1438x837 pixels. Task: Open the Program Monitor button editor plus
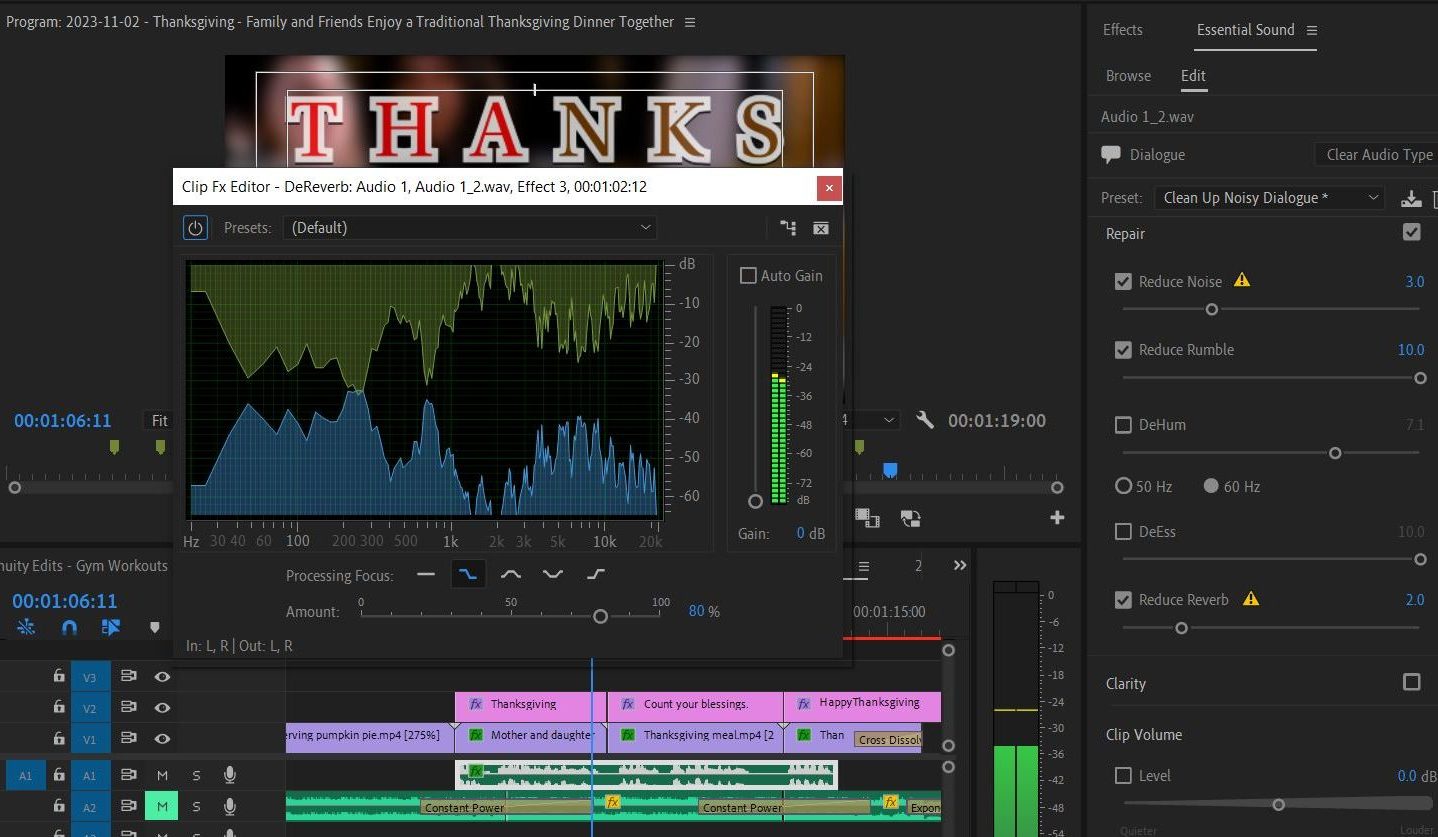pyautogui.click(x=1057, y=518)
